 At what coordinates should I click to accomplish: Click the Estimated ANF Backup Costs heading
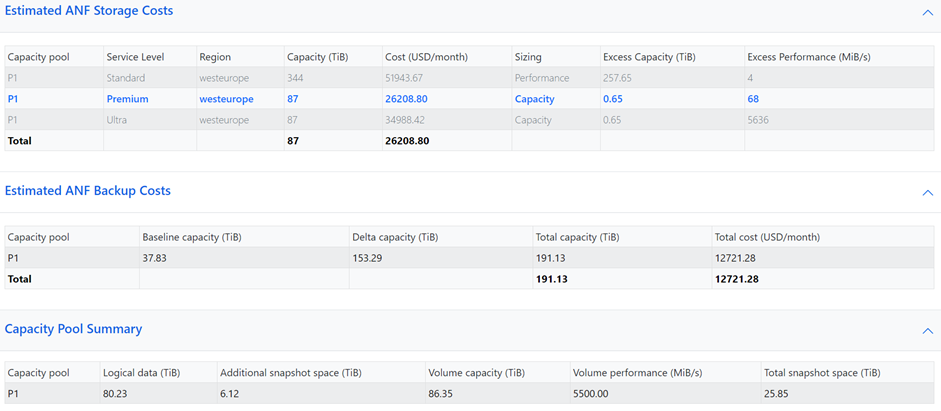pyautogui.click(x=88, y=191)
